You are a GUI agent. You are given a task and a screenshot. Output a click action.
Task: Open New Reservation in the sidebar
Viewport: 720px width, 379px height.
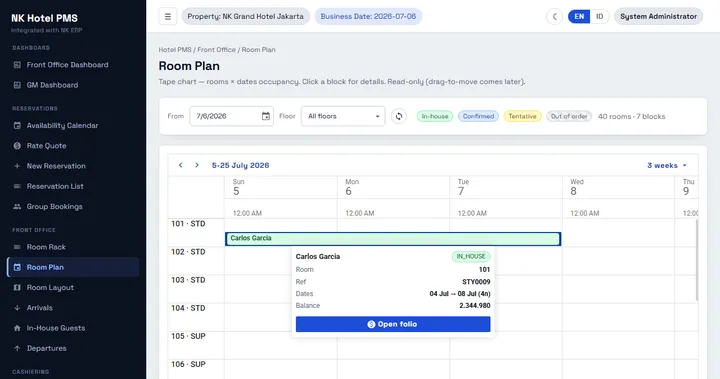[73, 166]
